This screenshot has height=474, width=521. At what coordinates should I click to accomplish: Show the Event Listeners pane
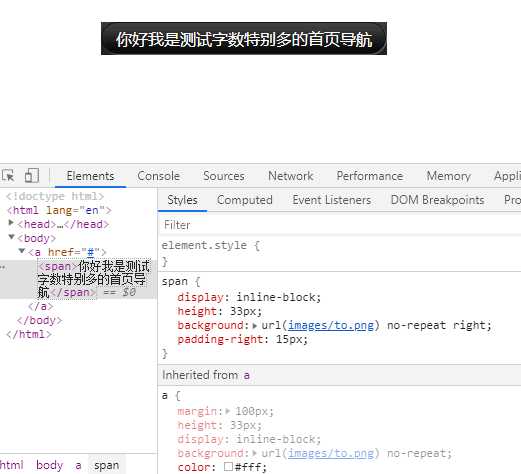[x=332, y=200]
